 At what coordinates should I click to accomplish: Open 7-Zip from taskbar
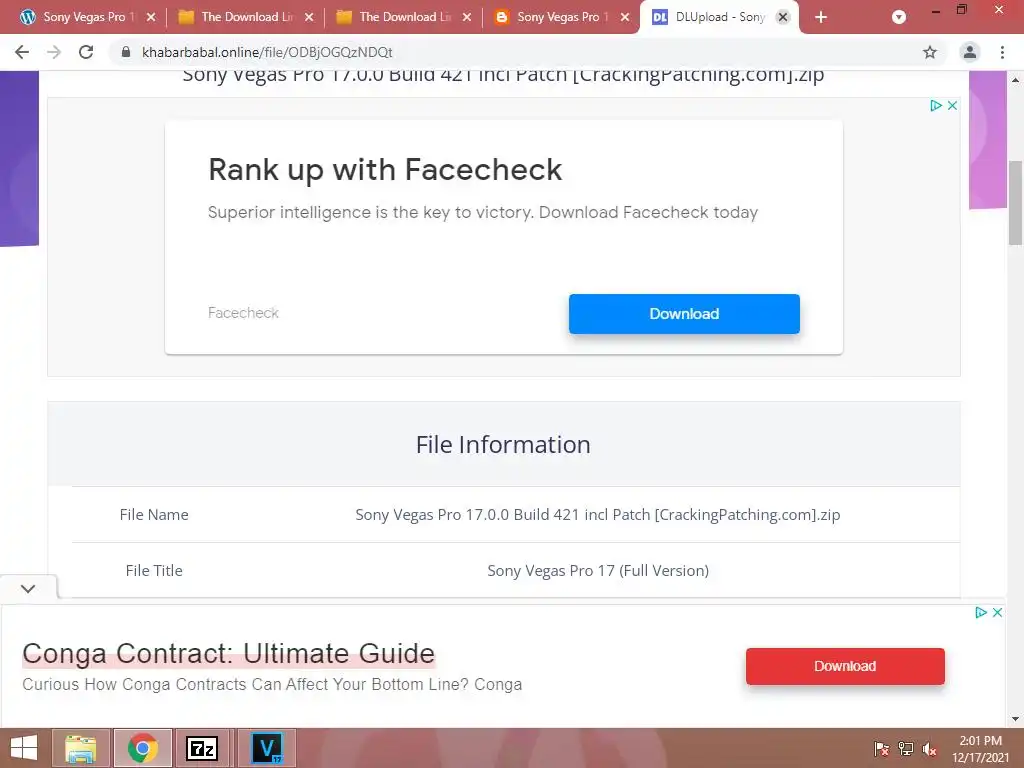click(x=202, y=748)
